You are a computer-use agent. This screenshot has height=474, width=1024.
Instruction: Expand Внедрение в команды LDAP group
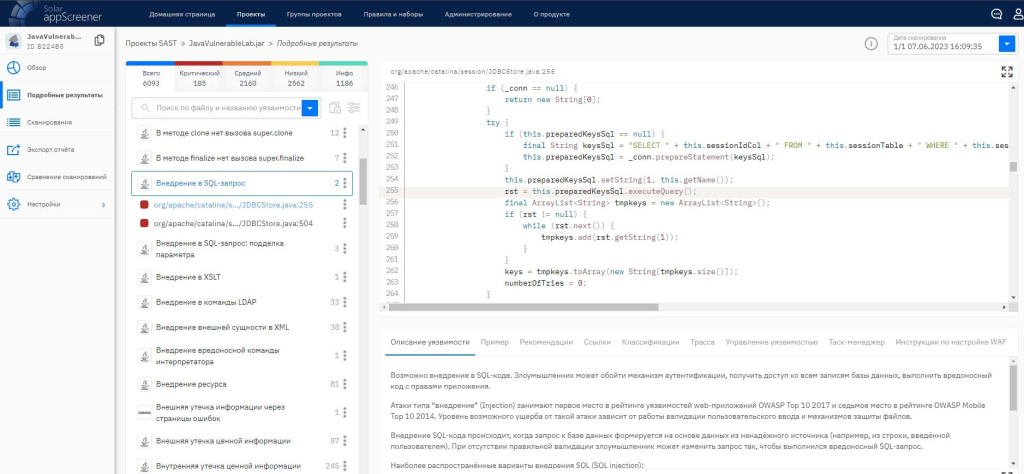(x=206, y=302)
